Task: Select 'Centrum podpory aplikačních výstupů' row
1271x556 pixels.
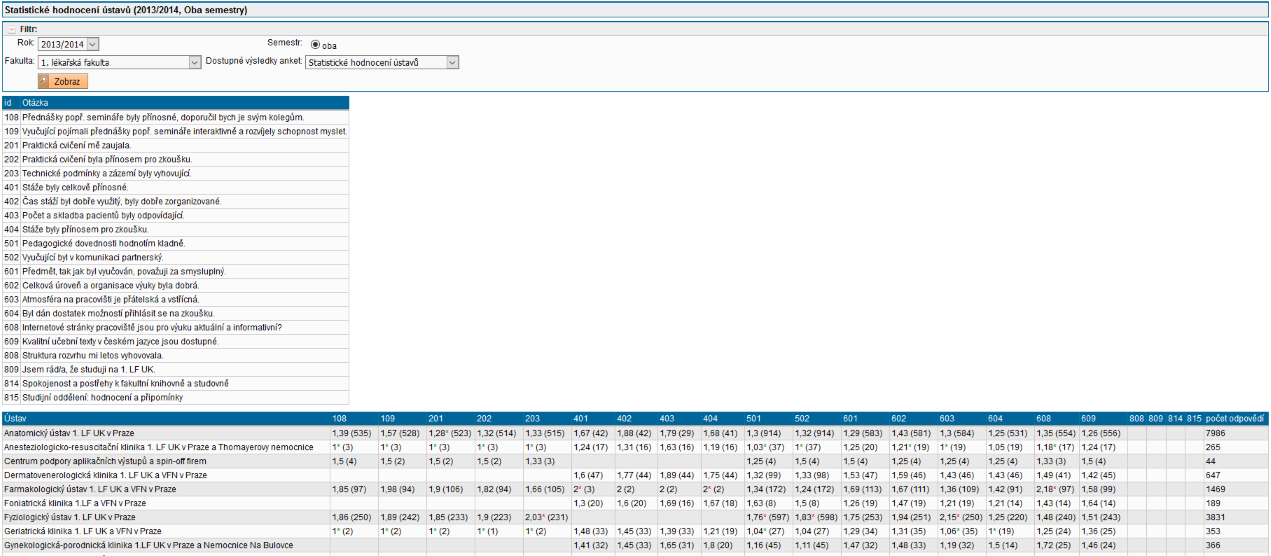Action: coord(103,460)
